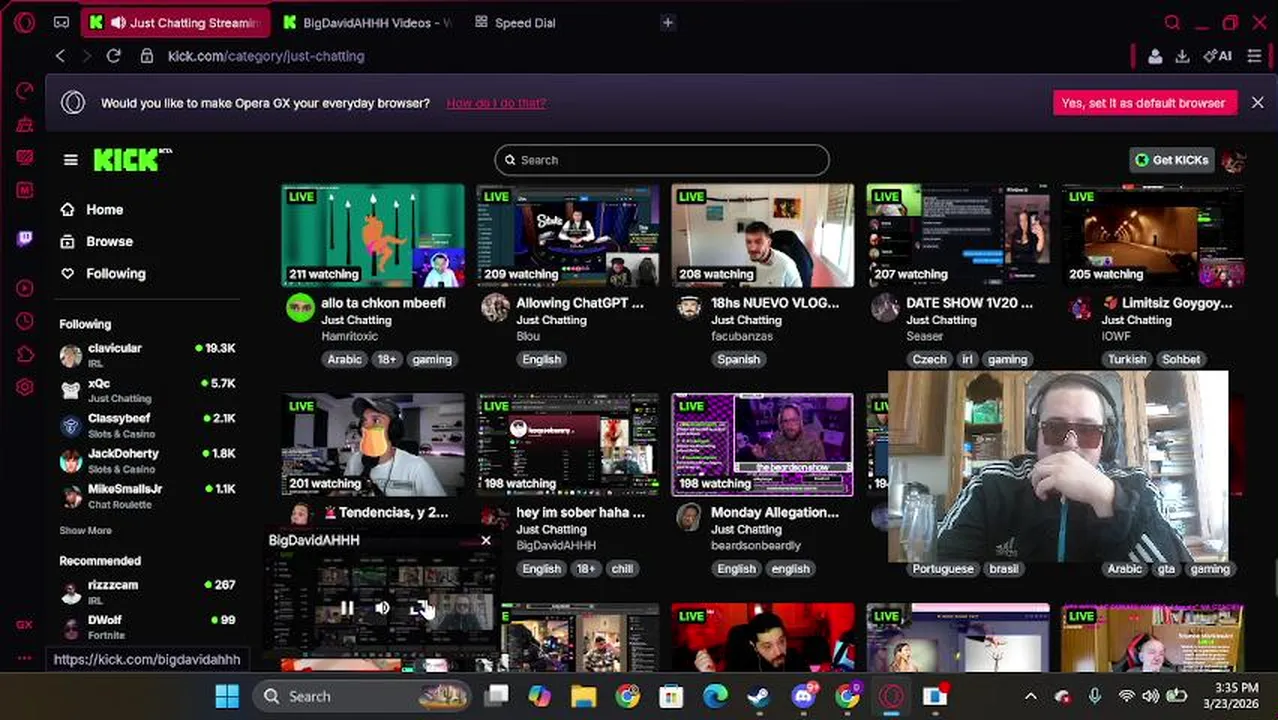Screen dimensions: 1278x720
Task: Open the sidebar player icon
Action: [x=25, y=289]
